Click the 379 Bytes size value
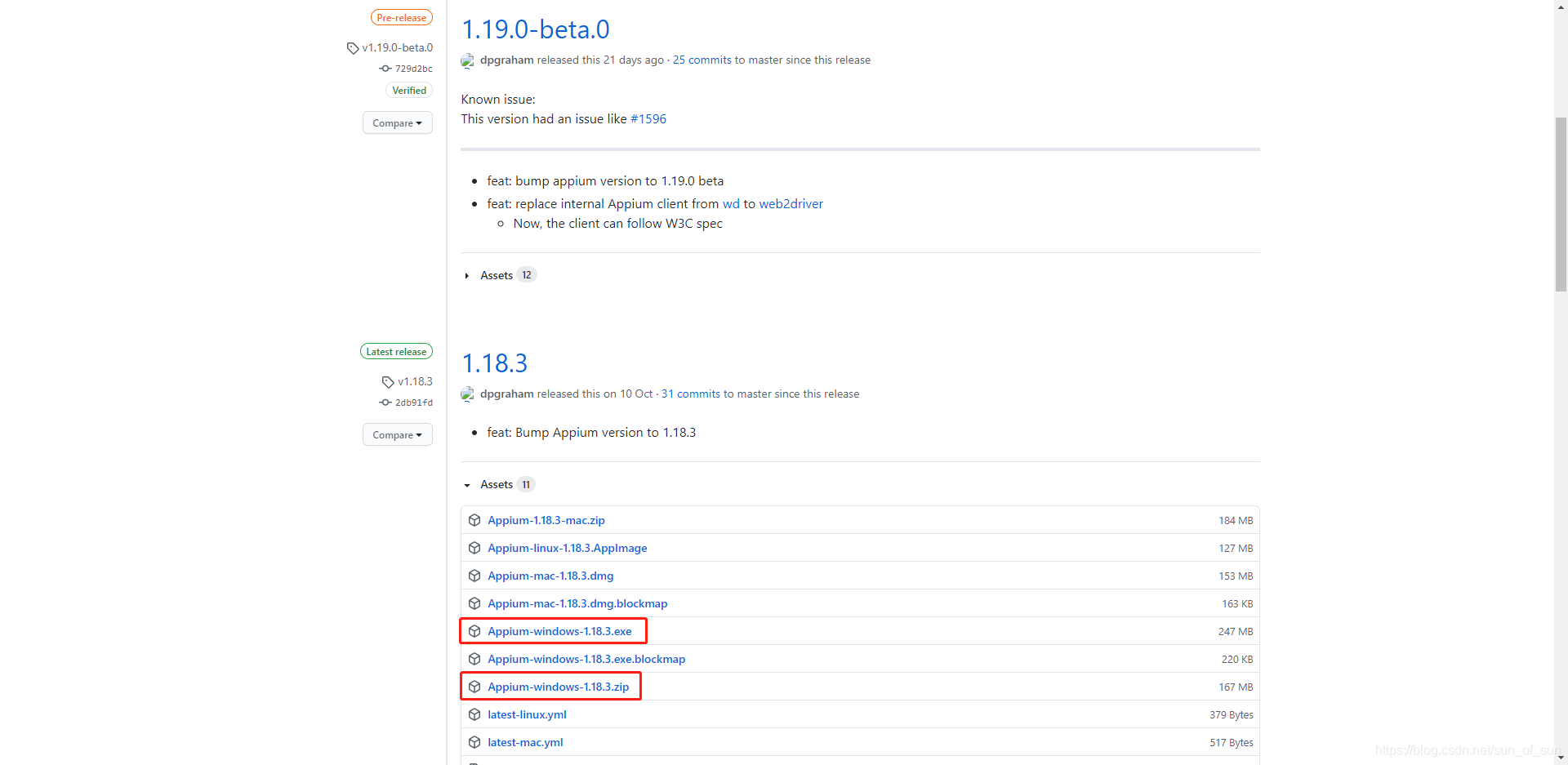Viewport: 1568px width, 765px height. [1232, 715]
